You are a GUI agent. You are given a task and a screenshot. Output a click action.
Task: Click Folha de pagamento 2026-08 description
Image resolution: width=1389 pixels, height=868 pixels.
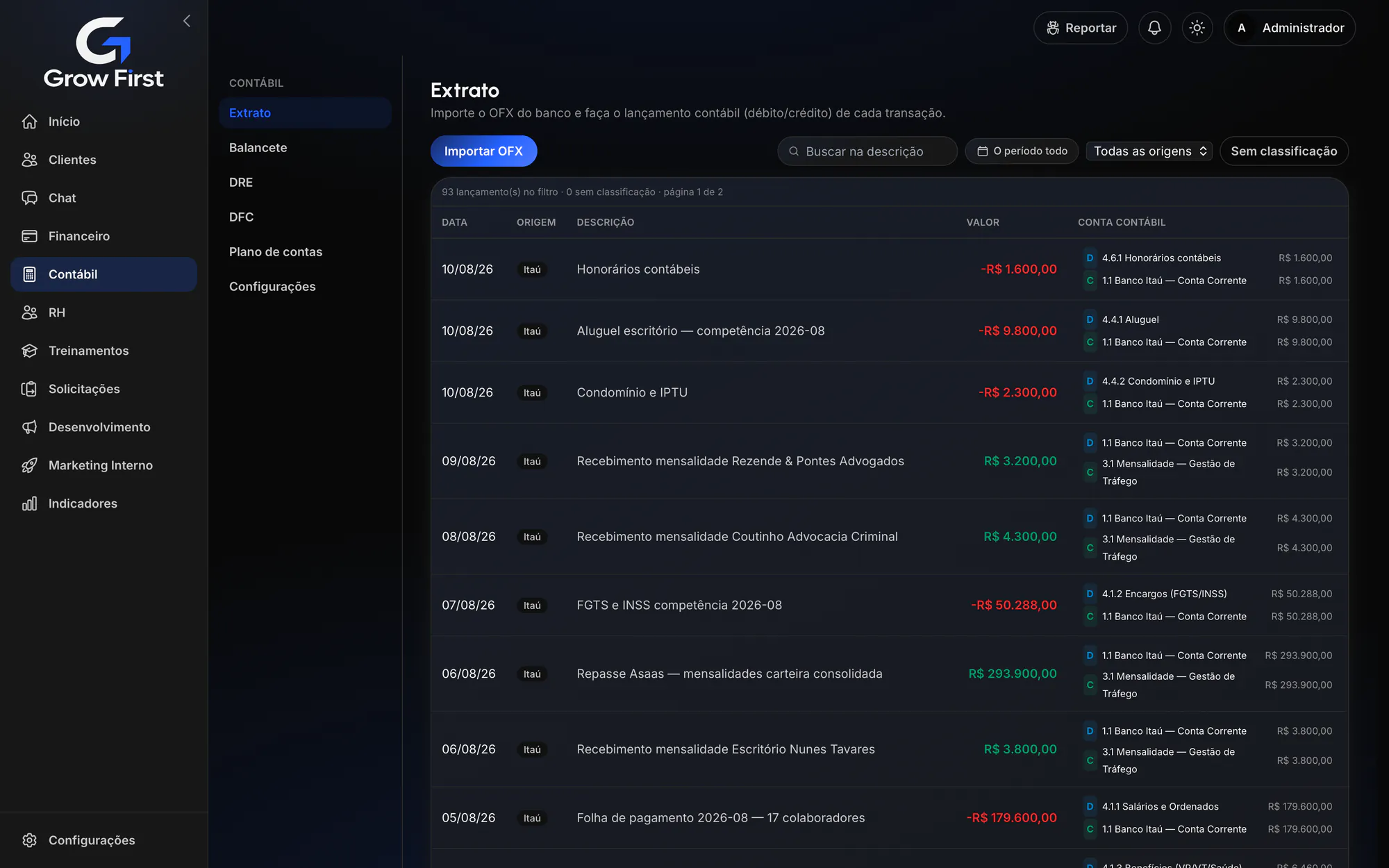tap(721, 818)
